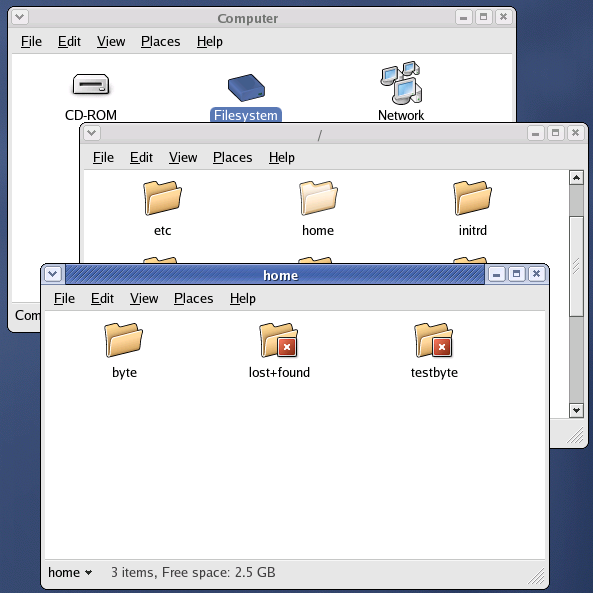
Task: Open Help menu in home window
Action: [242, 299]
